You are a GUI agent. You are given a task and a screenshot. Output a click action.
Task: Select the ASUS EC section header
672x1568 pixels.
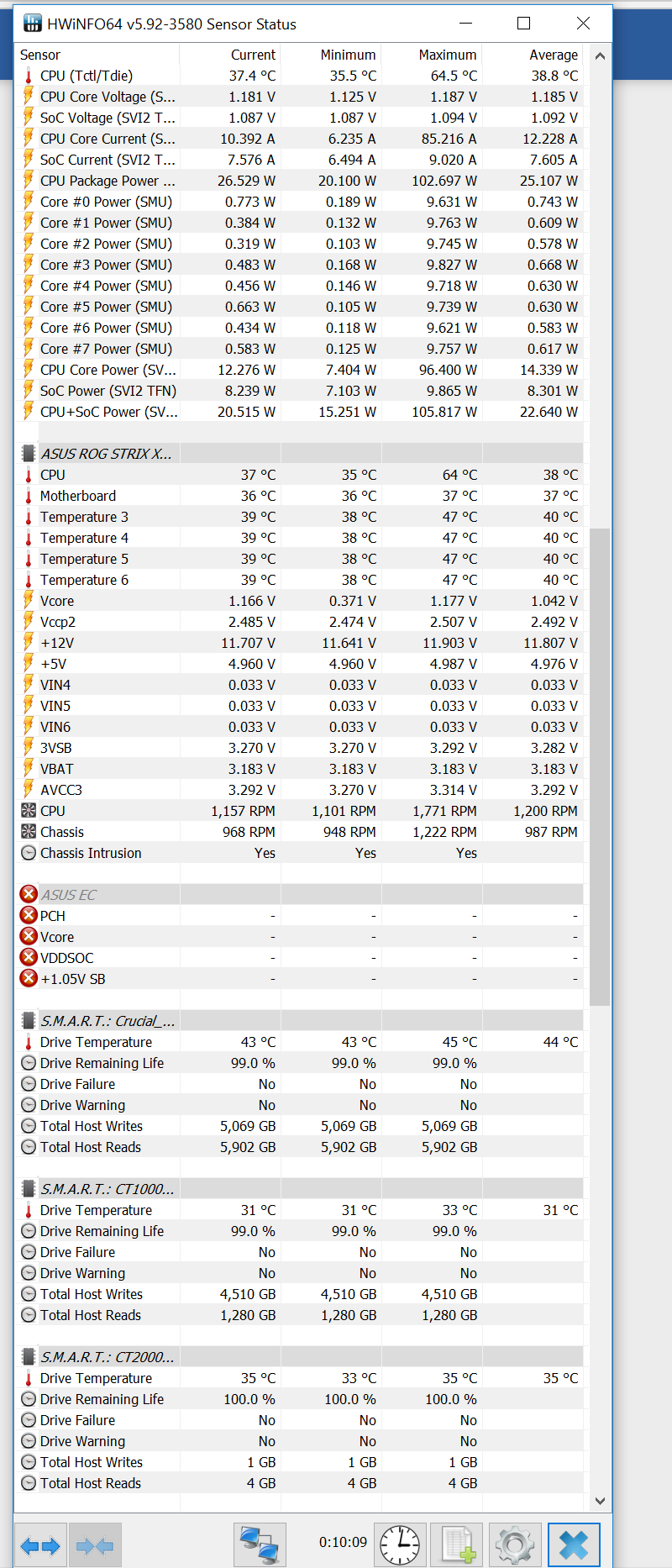pyautogui.click(x=299, y=895)
